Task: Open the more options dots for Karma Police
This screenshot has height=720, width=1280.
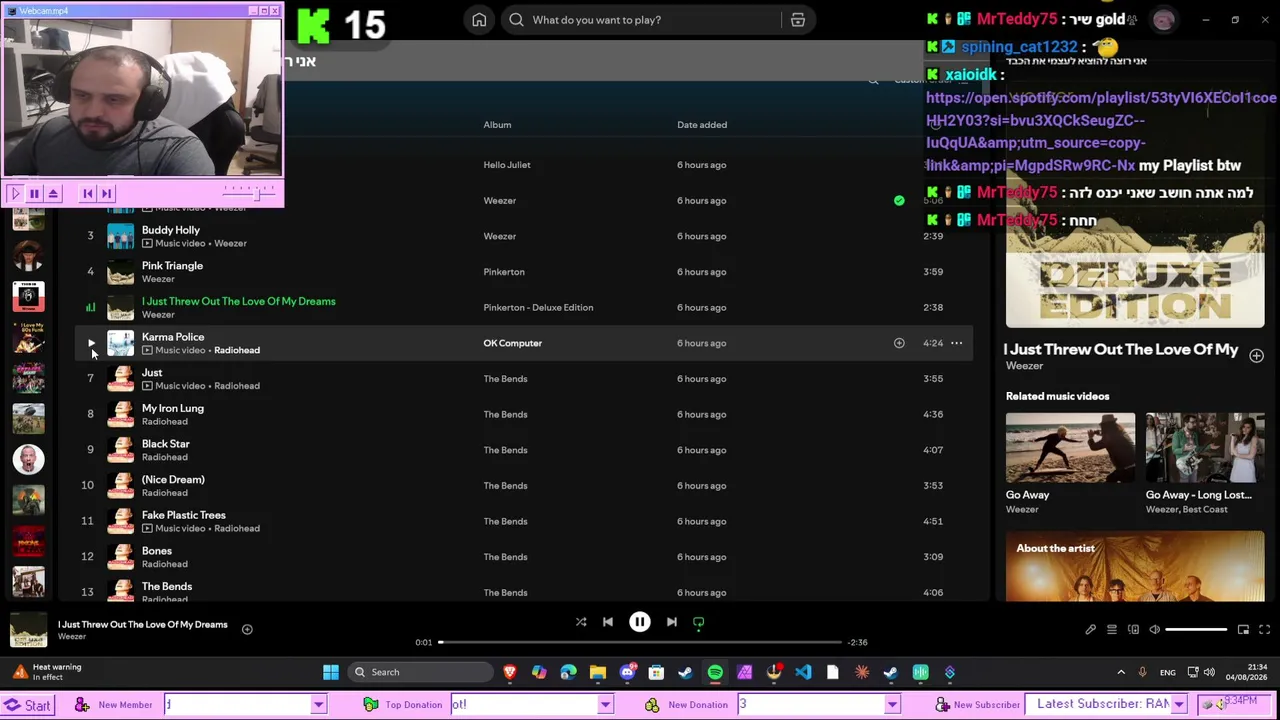Action: (956, 343)
